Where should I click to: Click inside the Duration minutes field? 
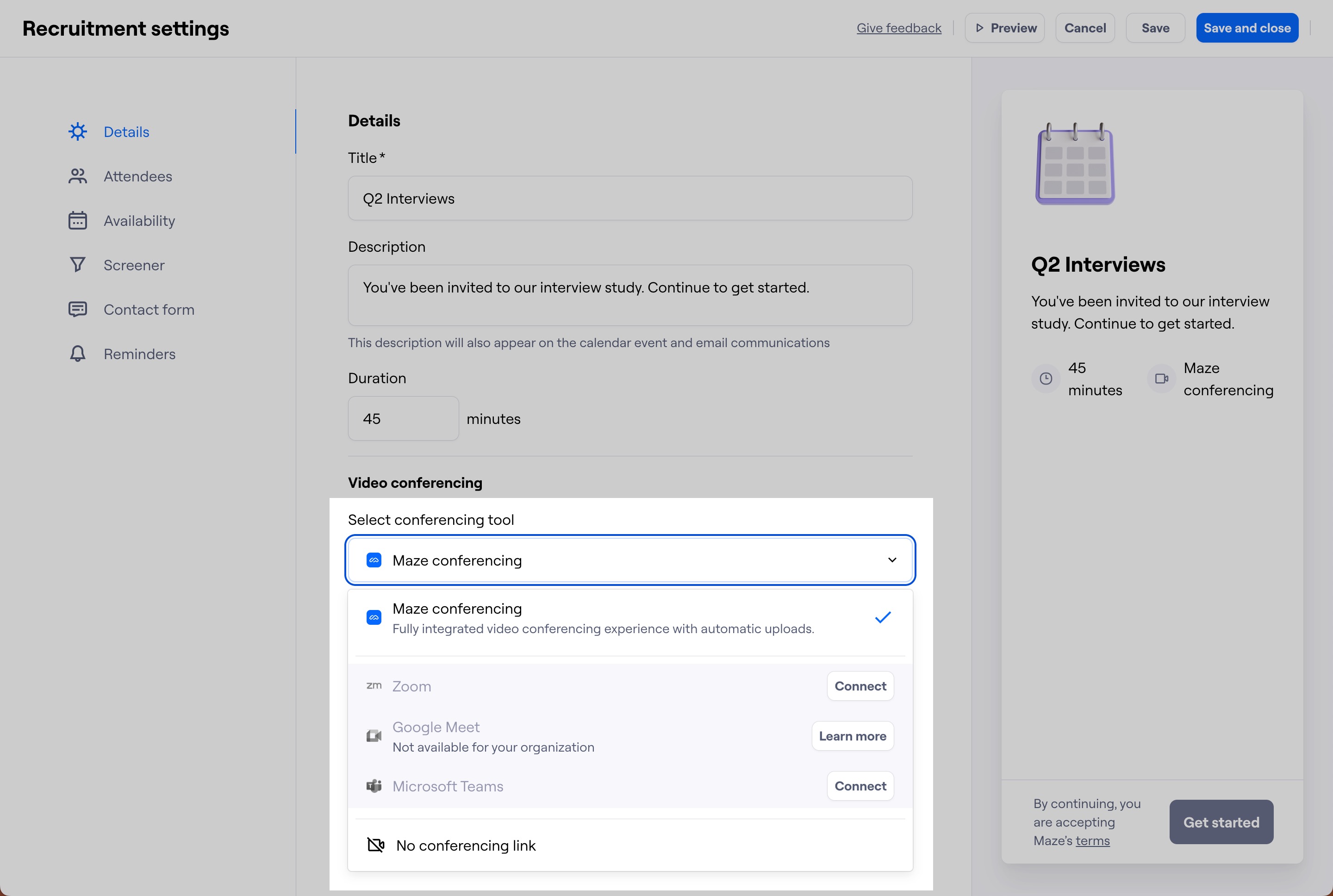pyautogui.click(x=403, y=418)
